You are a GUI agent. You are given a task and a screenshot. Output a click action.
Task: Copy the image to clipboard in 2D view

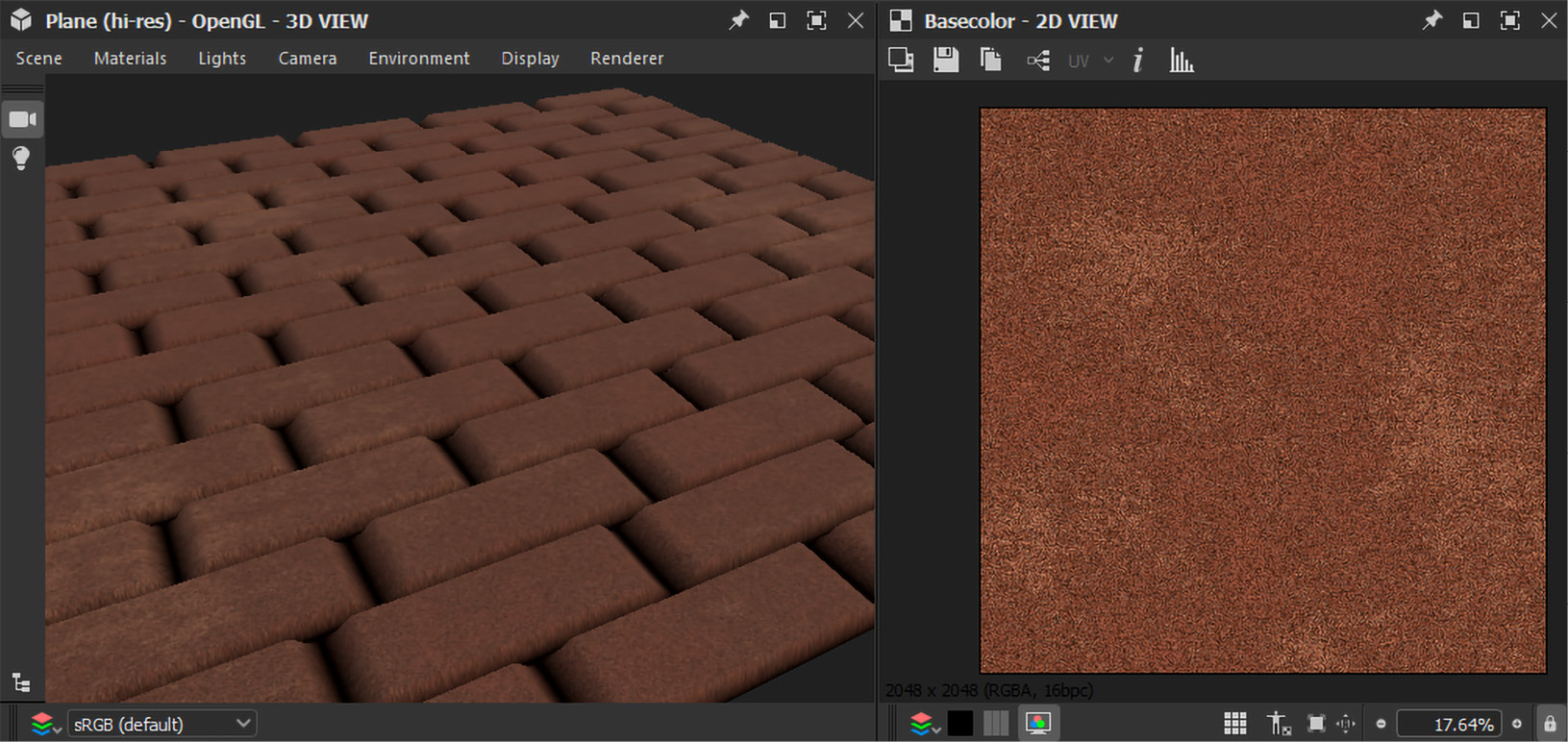pyautogui.click(x=990, y=61)
